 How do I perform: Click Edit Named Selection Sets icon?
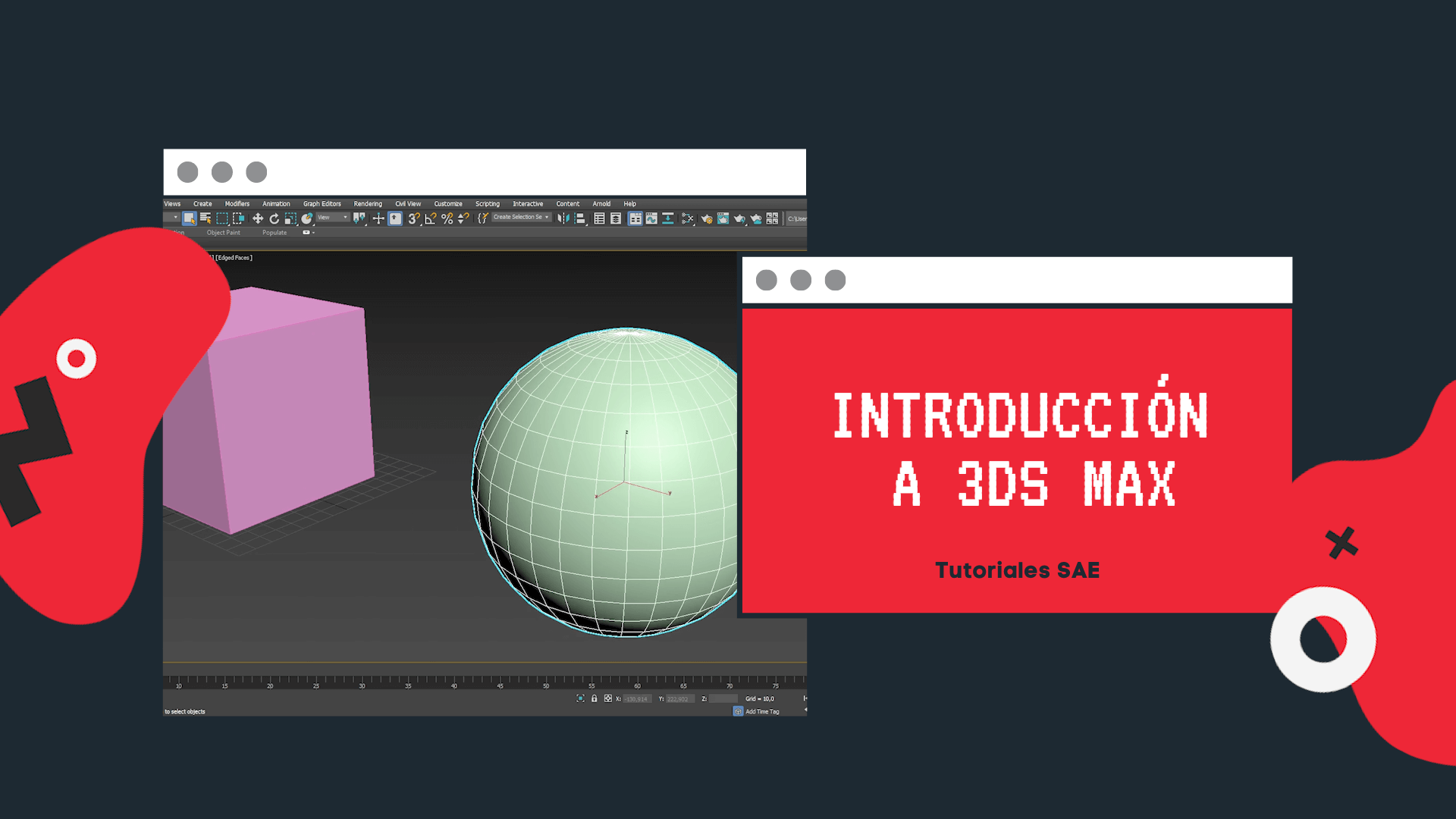point(482,218)
